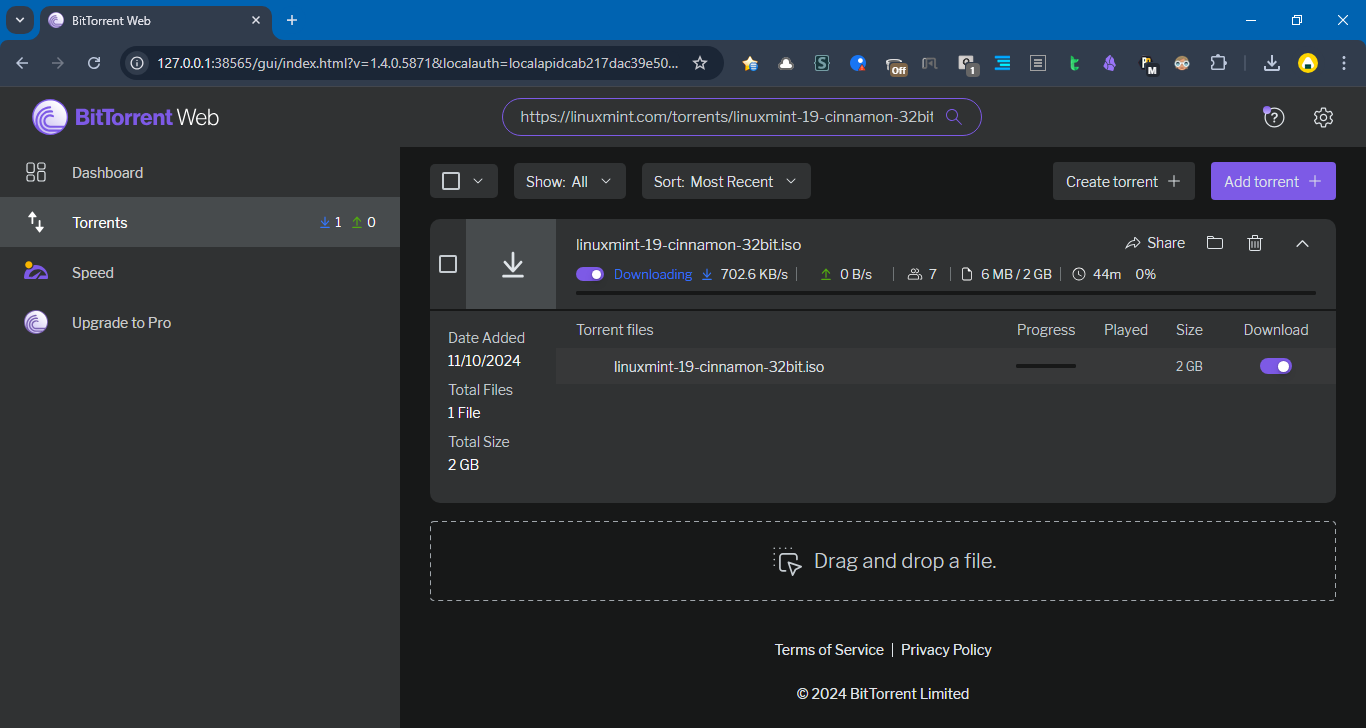Click the green t extension icon

click(1074, 63)
